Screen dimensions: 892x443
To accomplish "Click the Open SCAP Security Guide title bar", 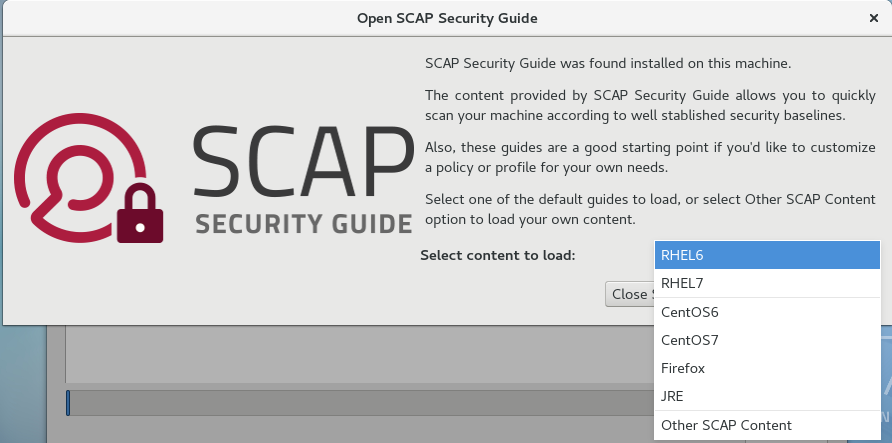I will pos(447,18).
